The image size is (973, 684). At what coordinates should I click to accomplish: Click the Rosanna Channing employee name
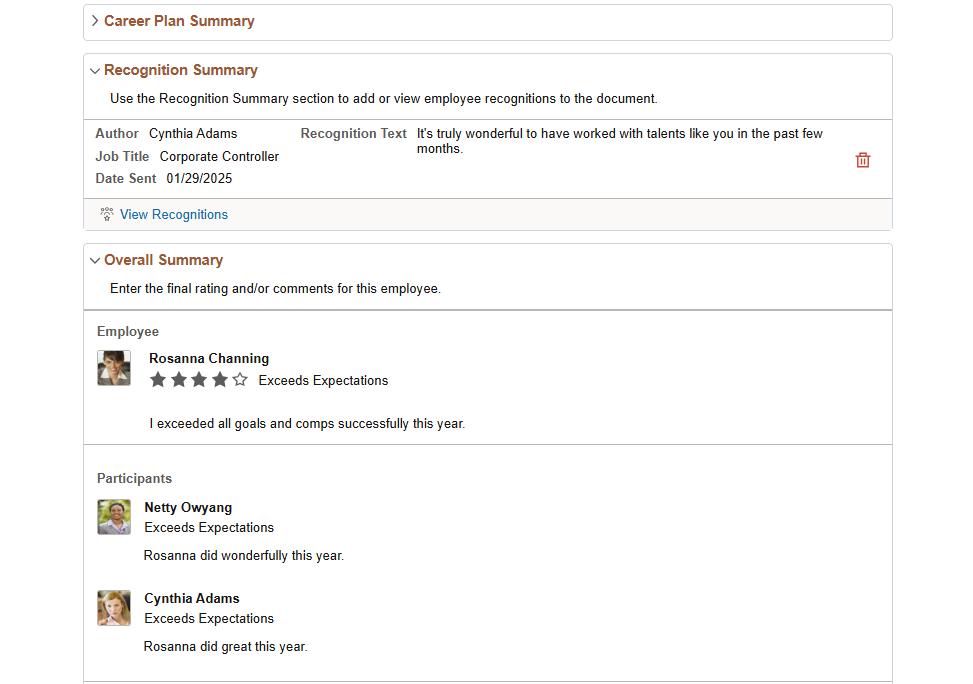point(209,358)
